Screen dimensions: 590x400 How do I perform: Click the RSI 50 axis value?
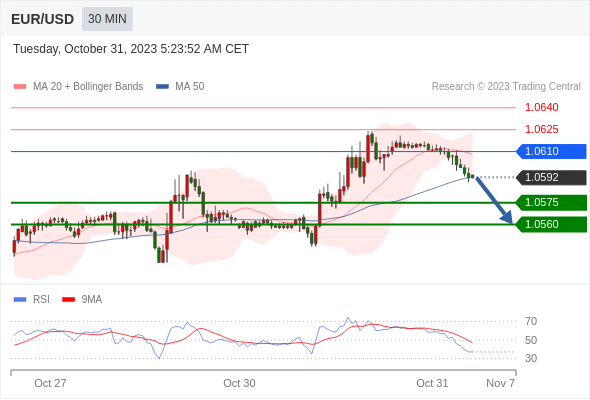(x=531, y=340)
